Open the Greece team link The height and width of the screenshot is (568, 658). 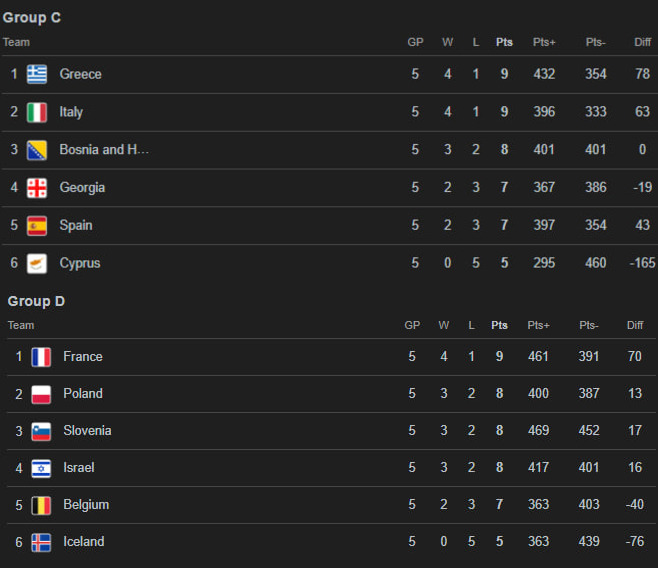tap(80, 74)
